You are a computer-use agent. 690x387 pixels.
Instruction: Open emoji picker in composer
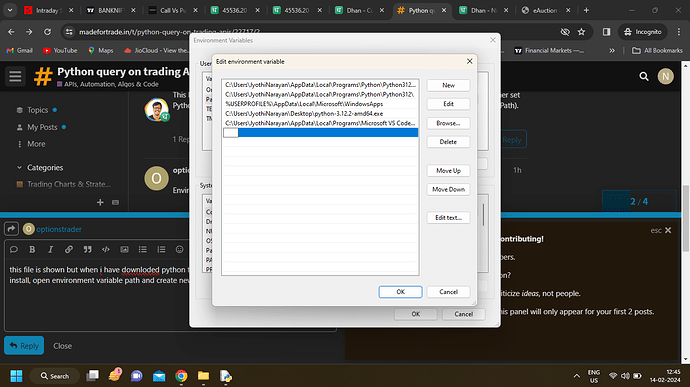pyautogui.click(x=180, y=250)
